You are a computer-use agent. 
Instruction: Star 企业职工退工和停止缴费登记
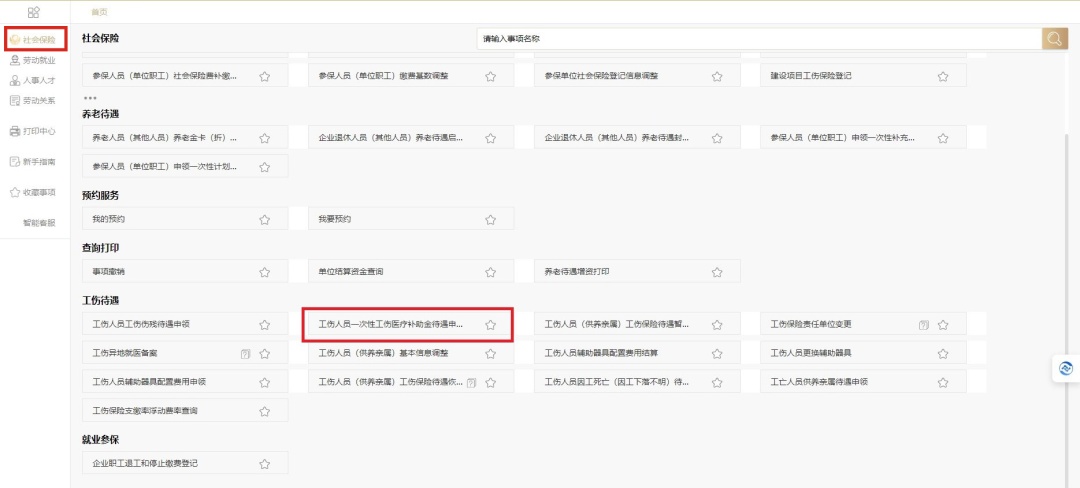pyautogui.click(x=264, y=464)
